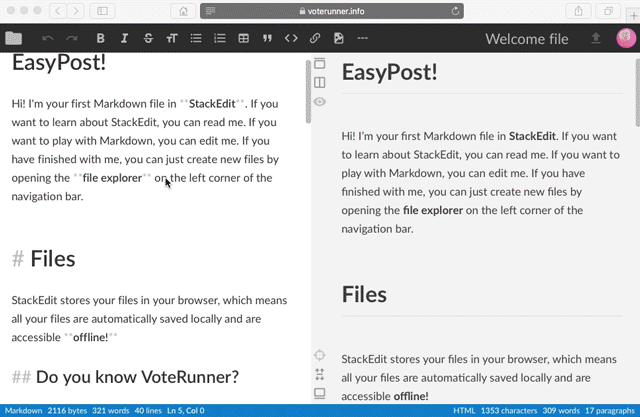Click the '309 words' status entry
Viewport: 640px width, 417px height.
[561, 410]
